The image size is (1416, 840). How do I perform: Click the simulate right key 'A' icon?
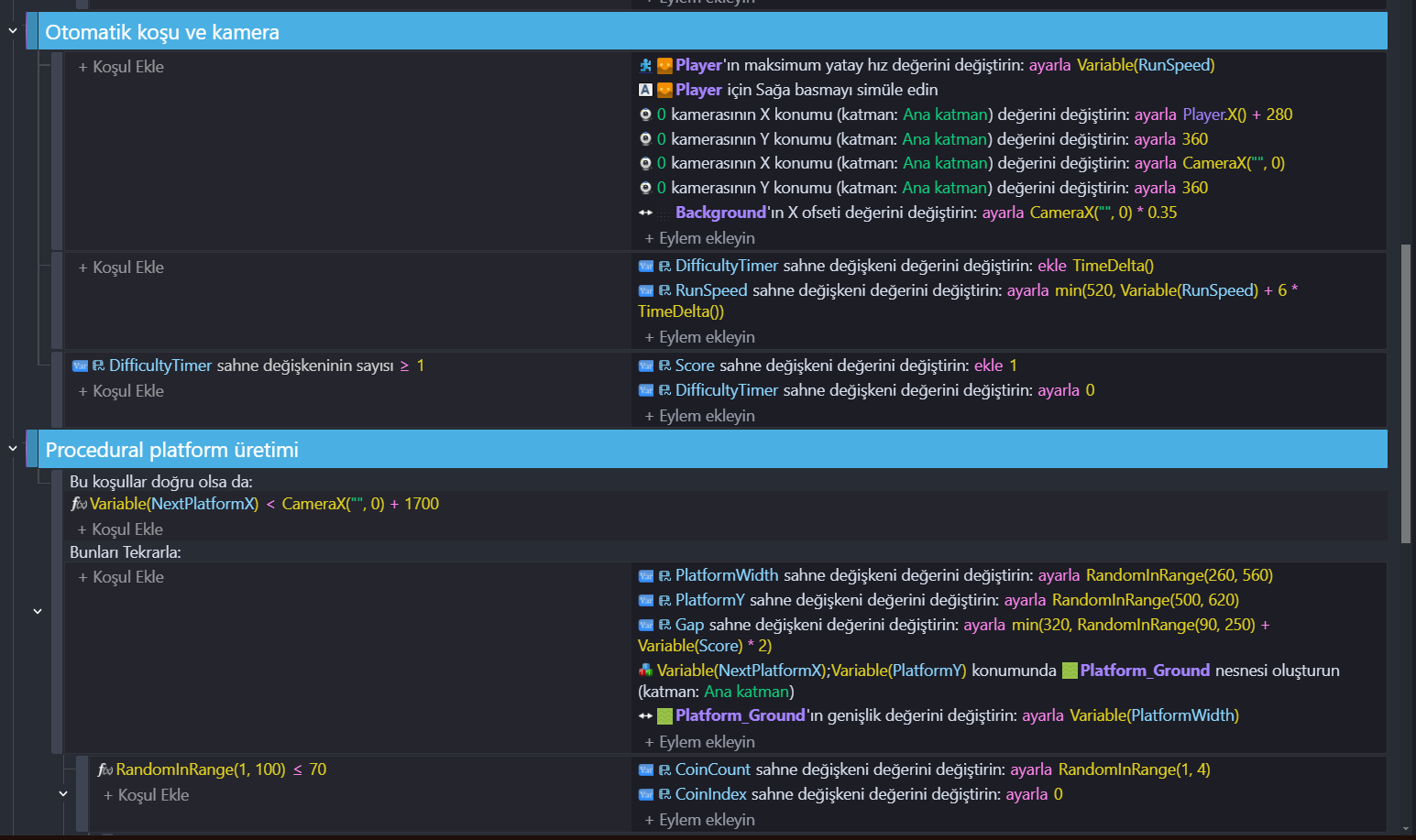(x=645, y=90)
